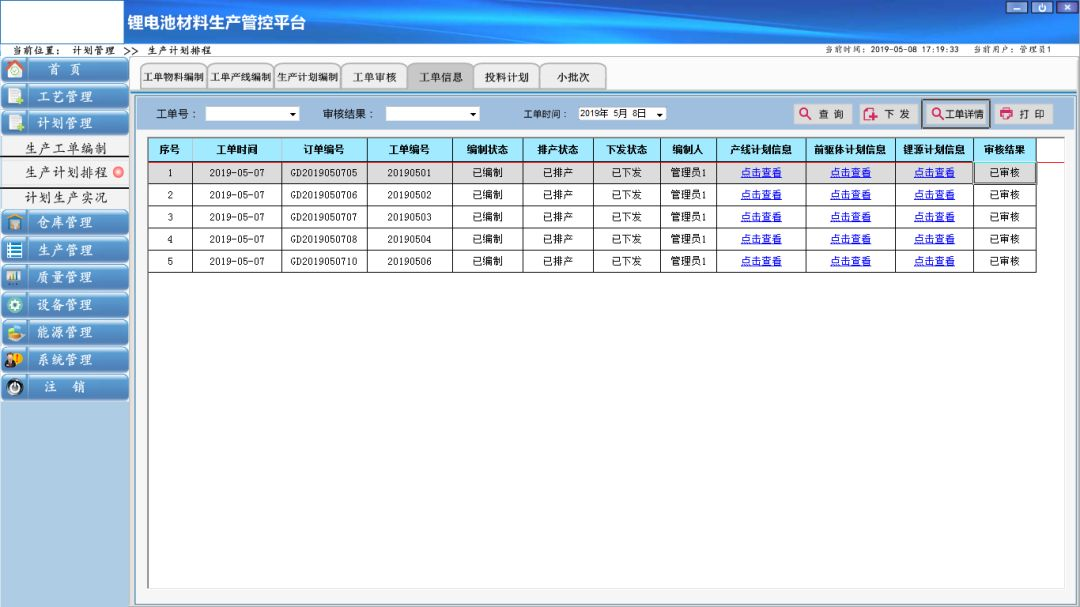Open 工艺管理 menu

[x=65, y=96]
